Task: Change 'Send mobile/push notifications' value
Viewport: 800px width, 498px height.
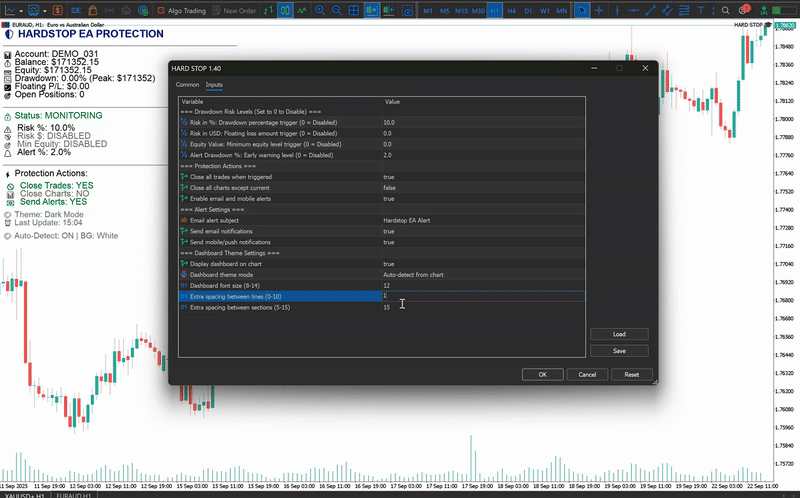Action: point(483,242)
